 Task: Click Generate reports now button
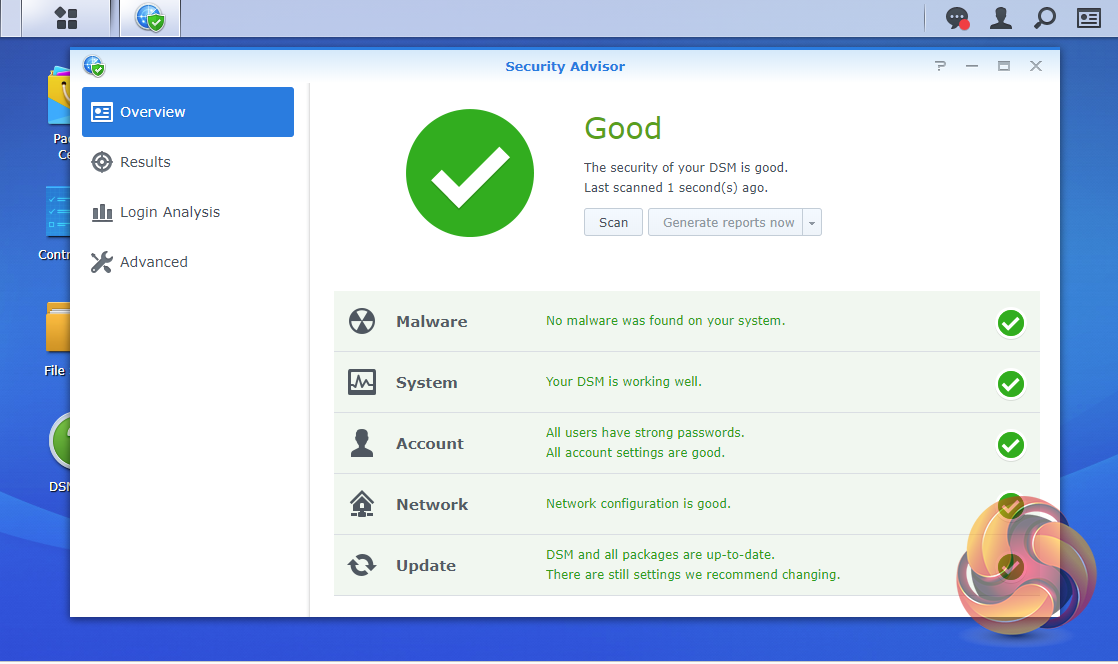tap(727, 223)
